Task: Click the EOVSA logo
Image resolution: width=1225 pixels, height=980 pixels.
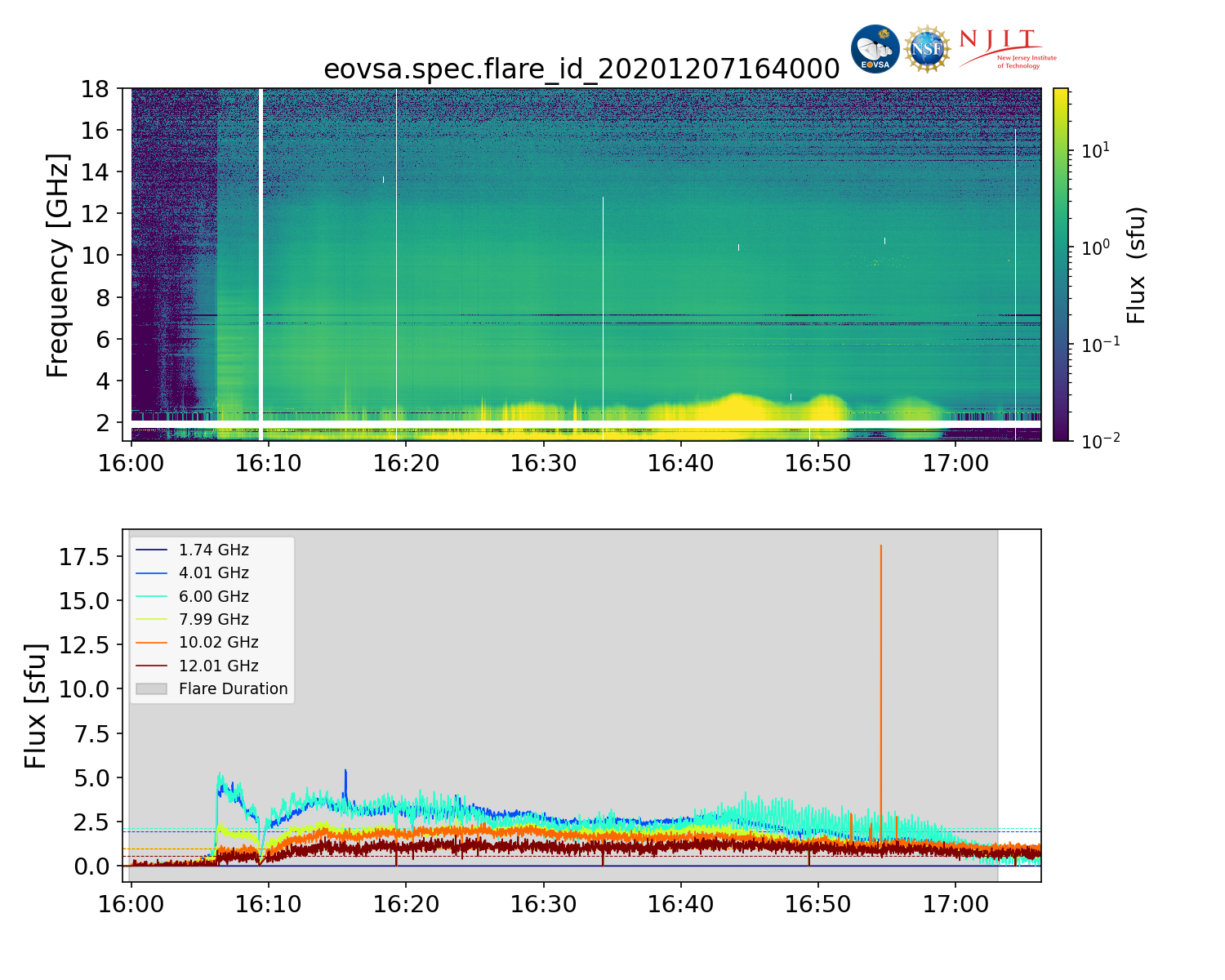Action: click(875, 49)
